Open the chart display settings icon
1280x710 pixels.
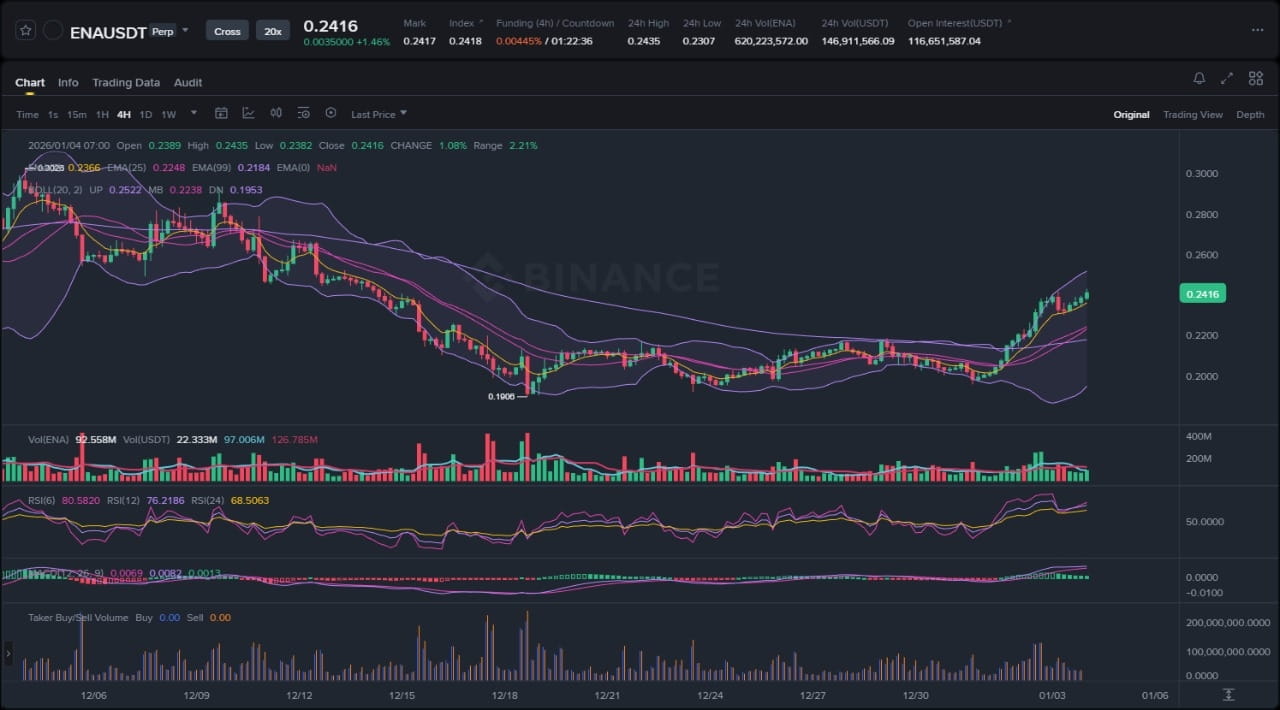303,114
